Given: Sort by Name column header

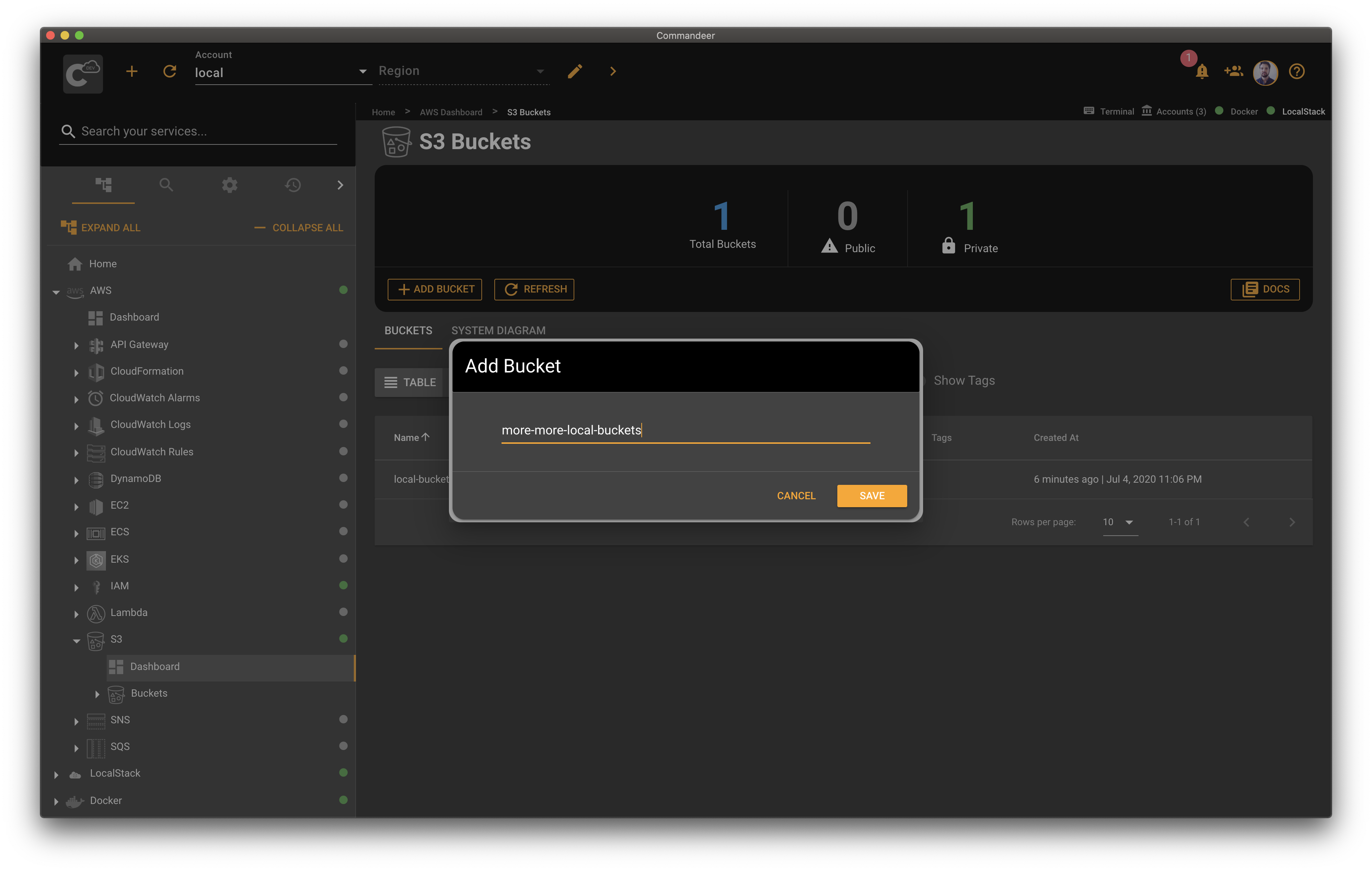Looking at the screenshot, I should [411, 437].
